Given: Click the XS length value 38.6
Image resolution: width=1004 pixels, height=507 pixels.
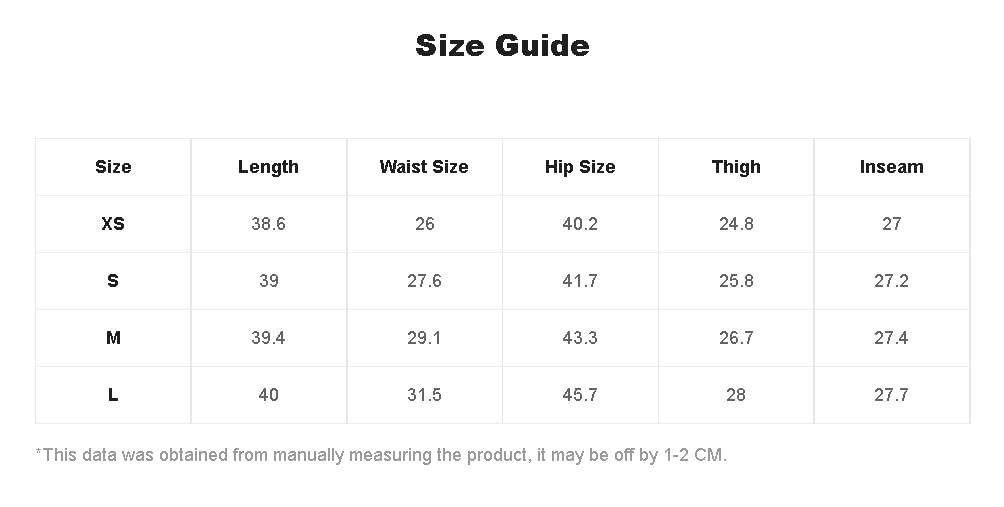Looking at the screenshot, I should tap(268, 224).
